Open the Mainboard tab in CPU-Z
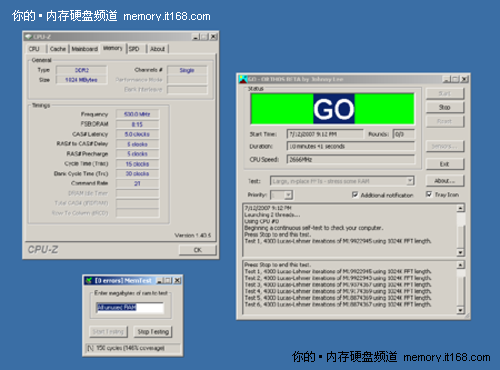This screenshot has height=370, width=500. (x=85, y=49)
